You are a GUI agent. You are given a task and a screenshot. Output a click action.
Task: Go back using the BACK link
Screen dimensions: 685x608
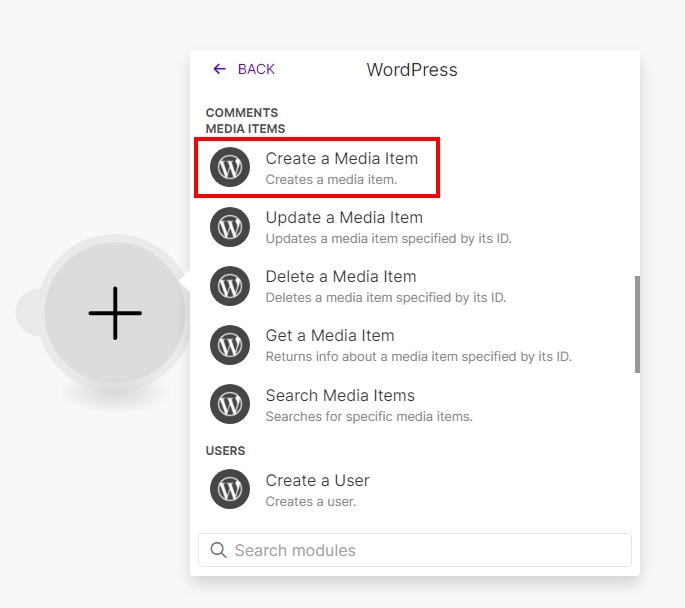[255, 69]
